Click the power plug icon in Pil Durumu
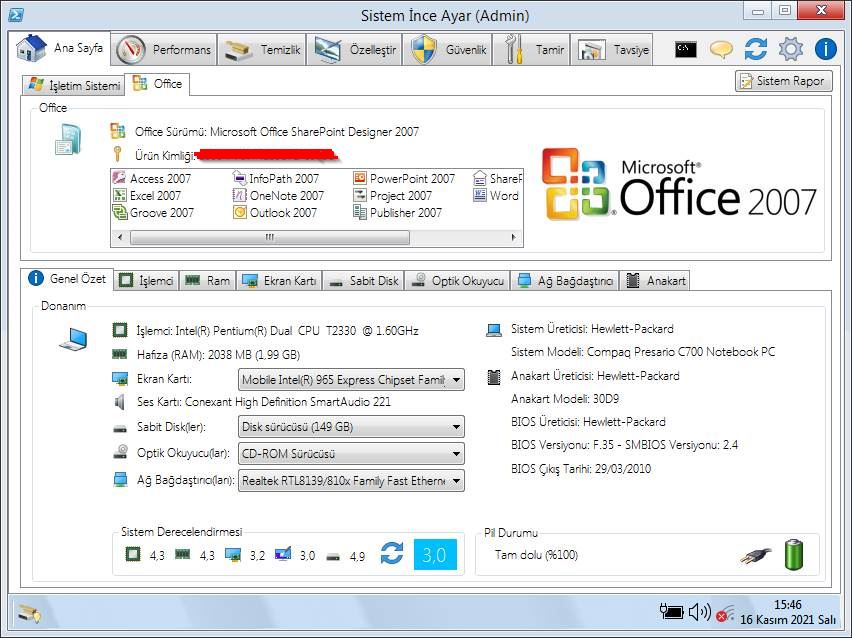852x638 pixels. coord(755,555)
